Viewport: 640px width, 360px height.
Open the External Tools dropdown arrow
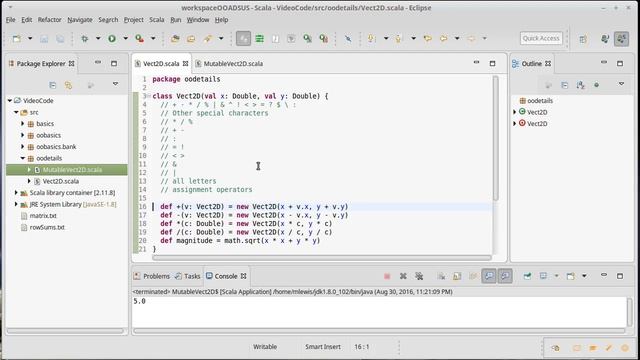pyautogui.click(x=153, y=38)
